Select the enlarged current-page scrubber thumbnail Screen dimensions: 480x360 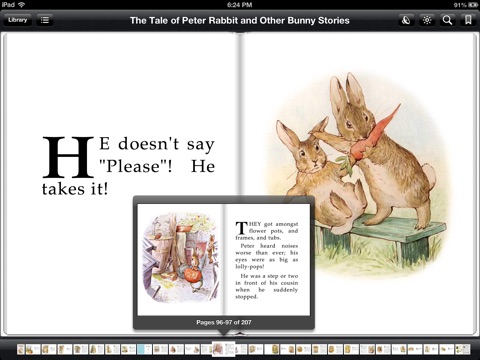point(224,349)
